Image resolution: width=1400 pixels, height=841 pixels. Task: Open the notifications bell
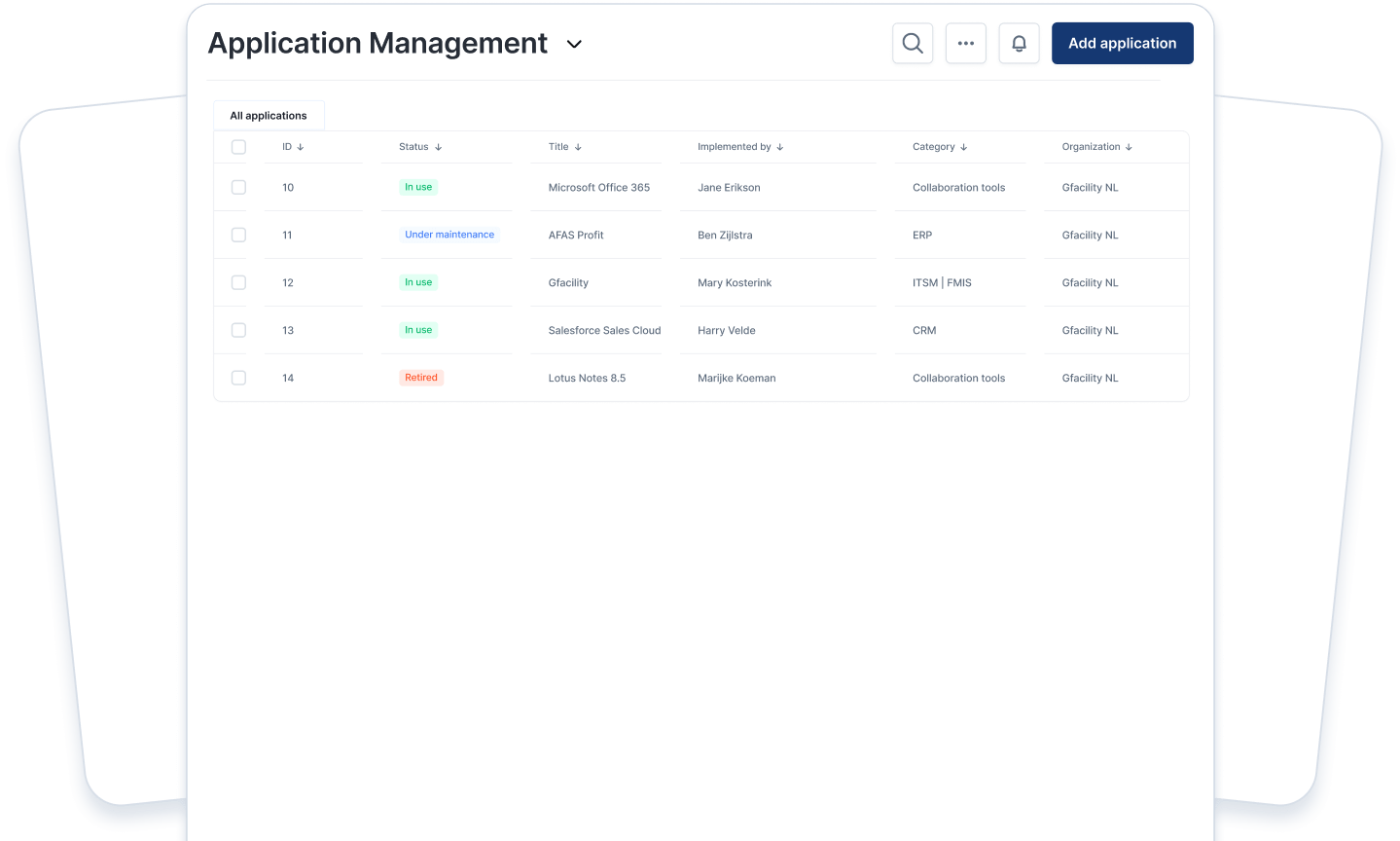coord(1019,44)
